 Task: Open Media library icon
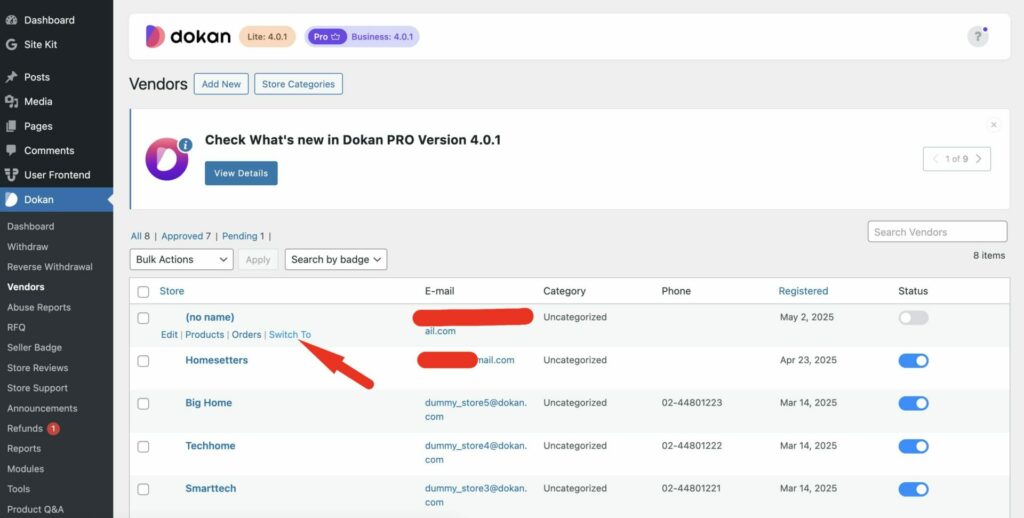11,102
